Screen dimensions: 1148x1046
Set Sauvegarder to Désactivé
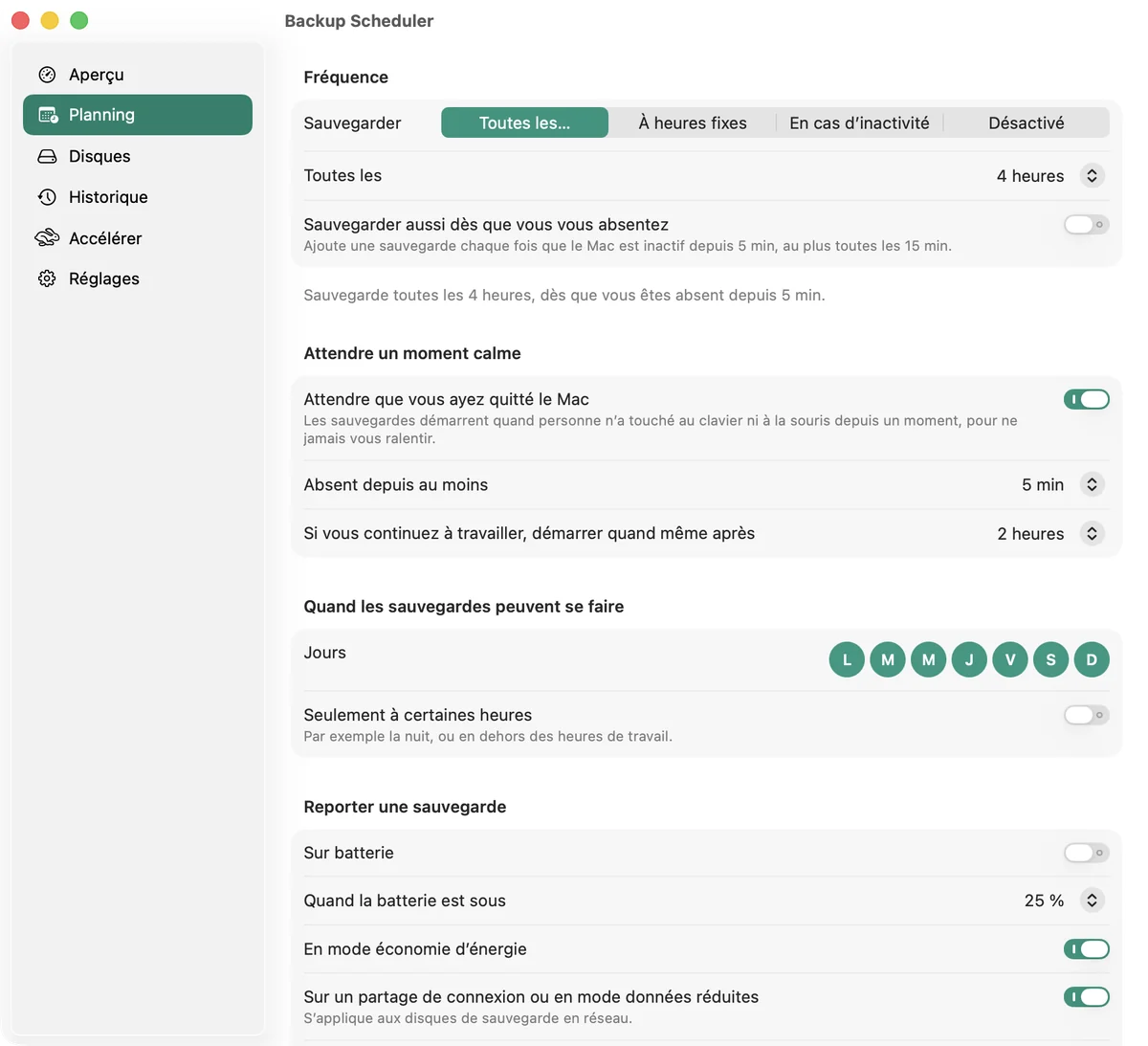click(x=1027, y=122)
